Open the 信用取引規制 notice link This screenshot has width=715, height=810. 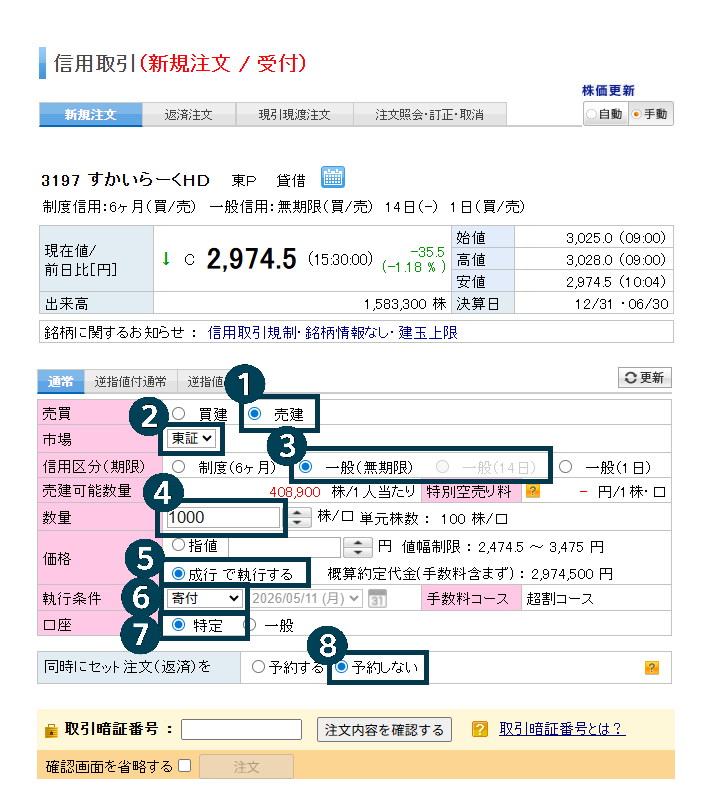[252, 332]
